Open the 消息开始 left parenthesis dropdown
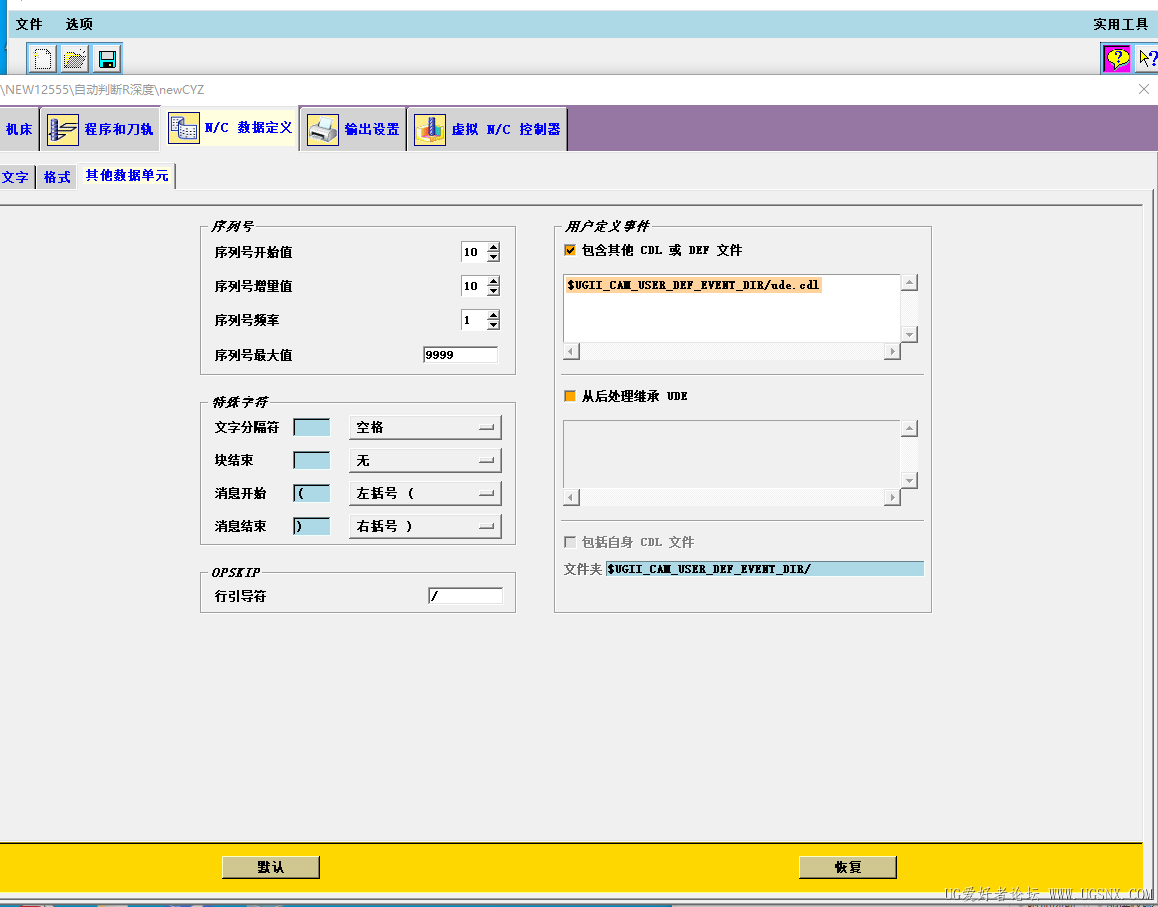 pos(425,492)
